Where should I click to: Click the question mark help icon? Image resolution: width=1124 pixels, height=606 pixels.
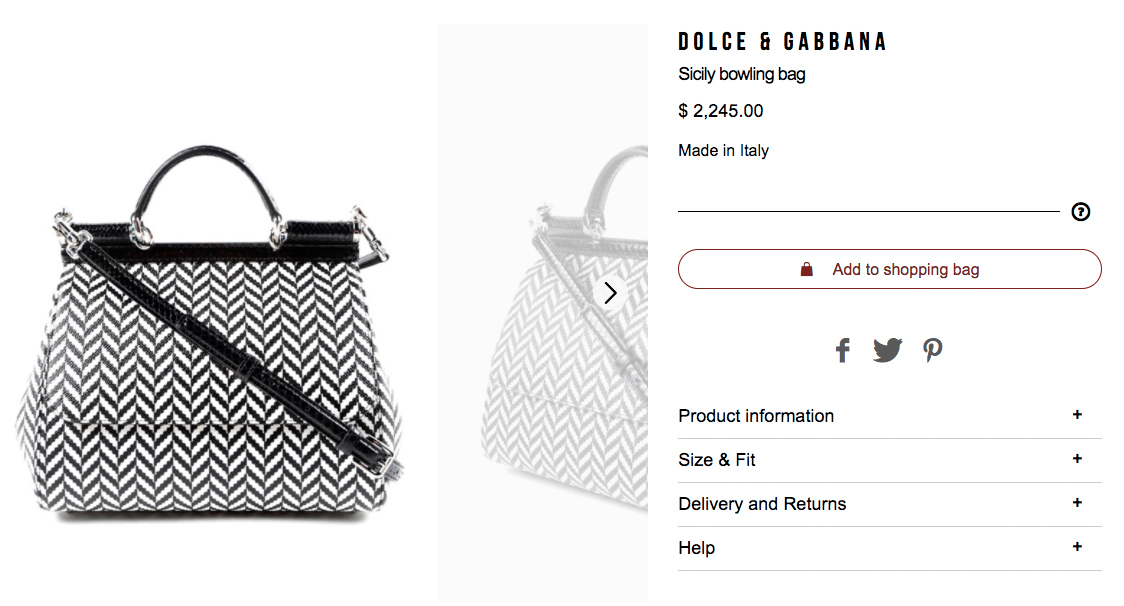1080,212
